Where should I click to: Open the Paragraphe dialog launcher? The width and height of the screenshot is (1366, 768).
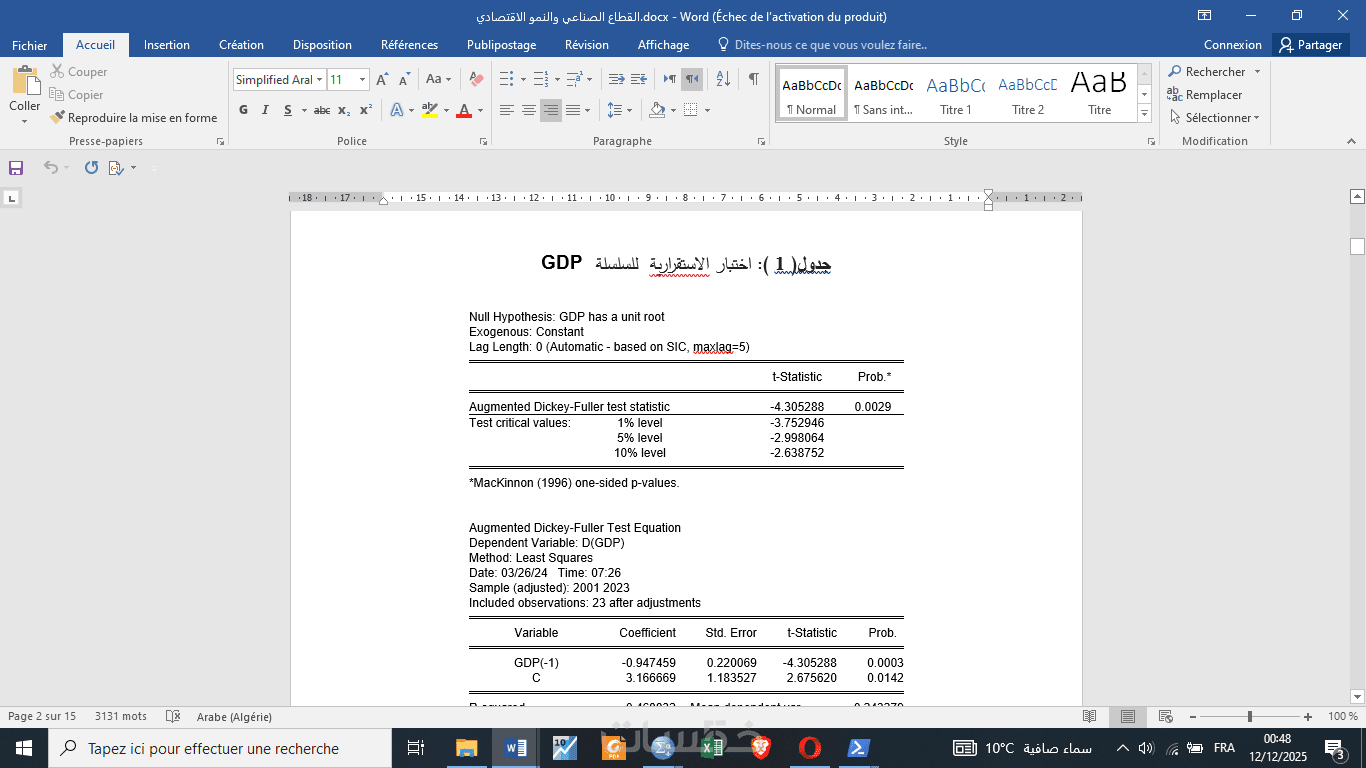coord(762,142)
